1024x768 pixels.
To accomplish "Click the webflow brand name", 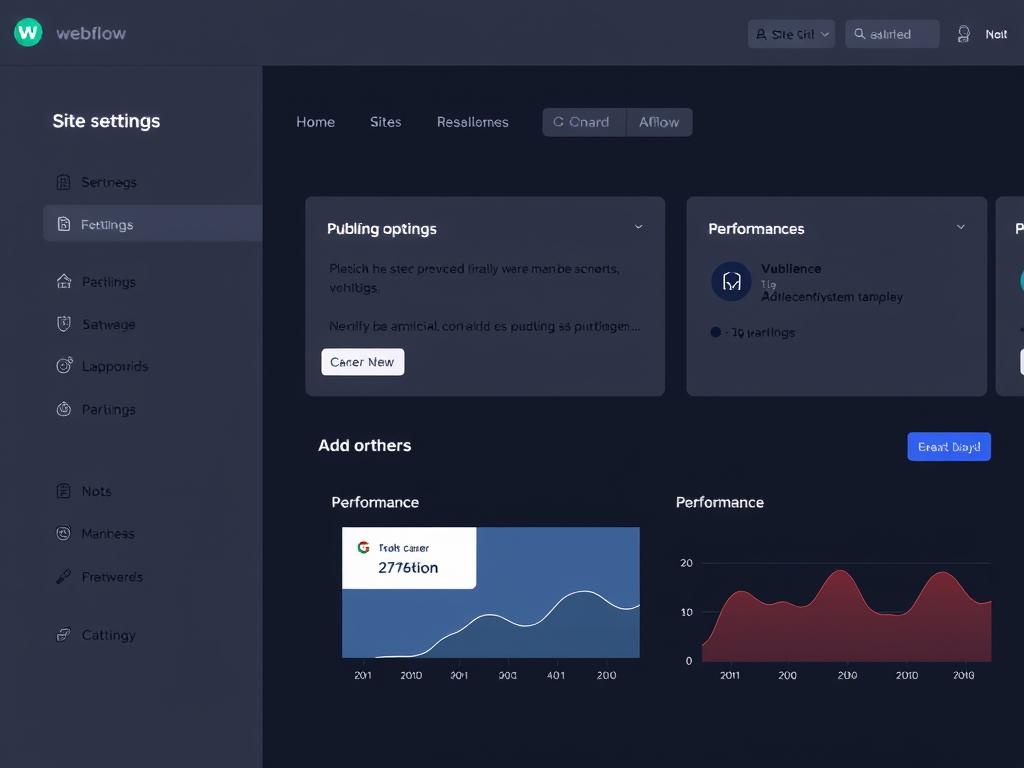I will coord(91,33).
